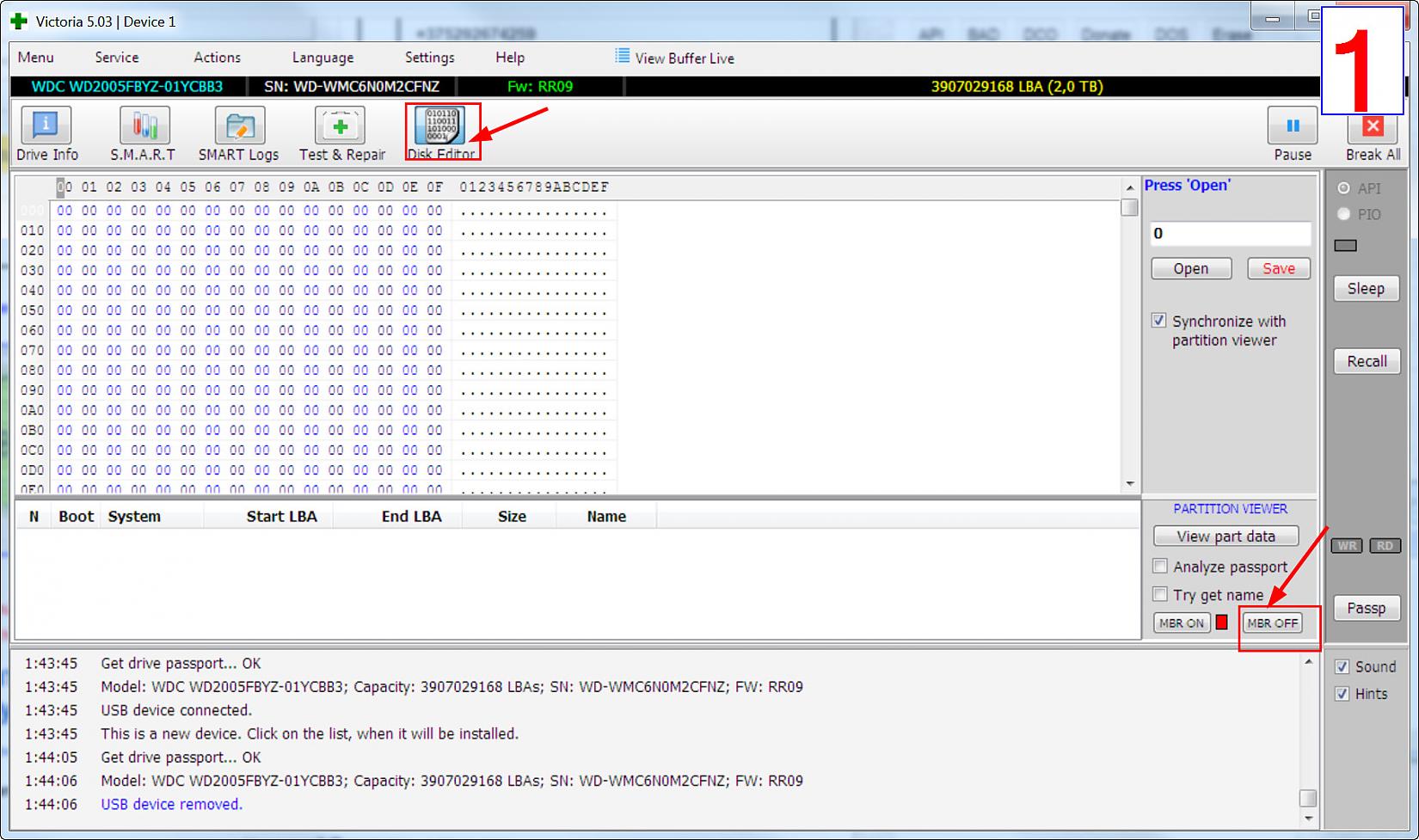Click the Passp button

[1367, 608]
